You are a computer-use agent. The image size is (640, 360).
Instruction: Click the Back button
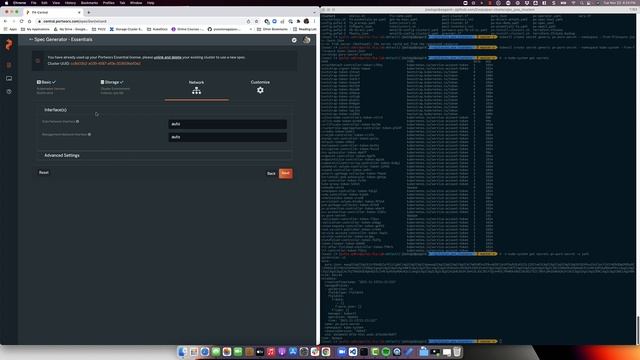coord(271,173)
